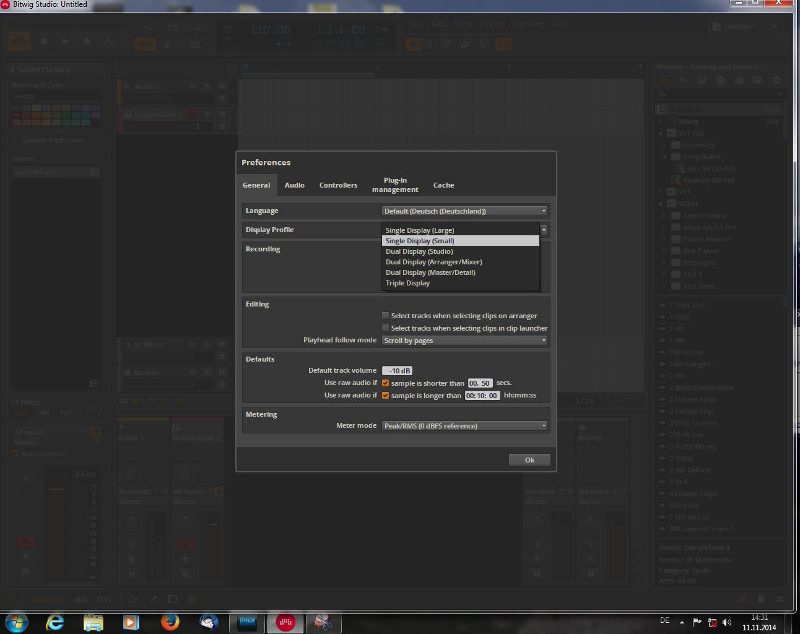Edit the 00:10:00 sample length field

[x=482, y=395]
